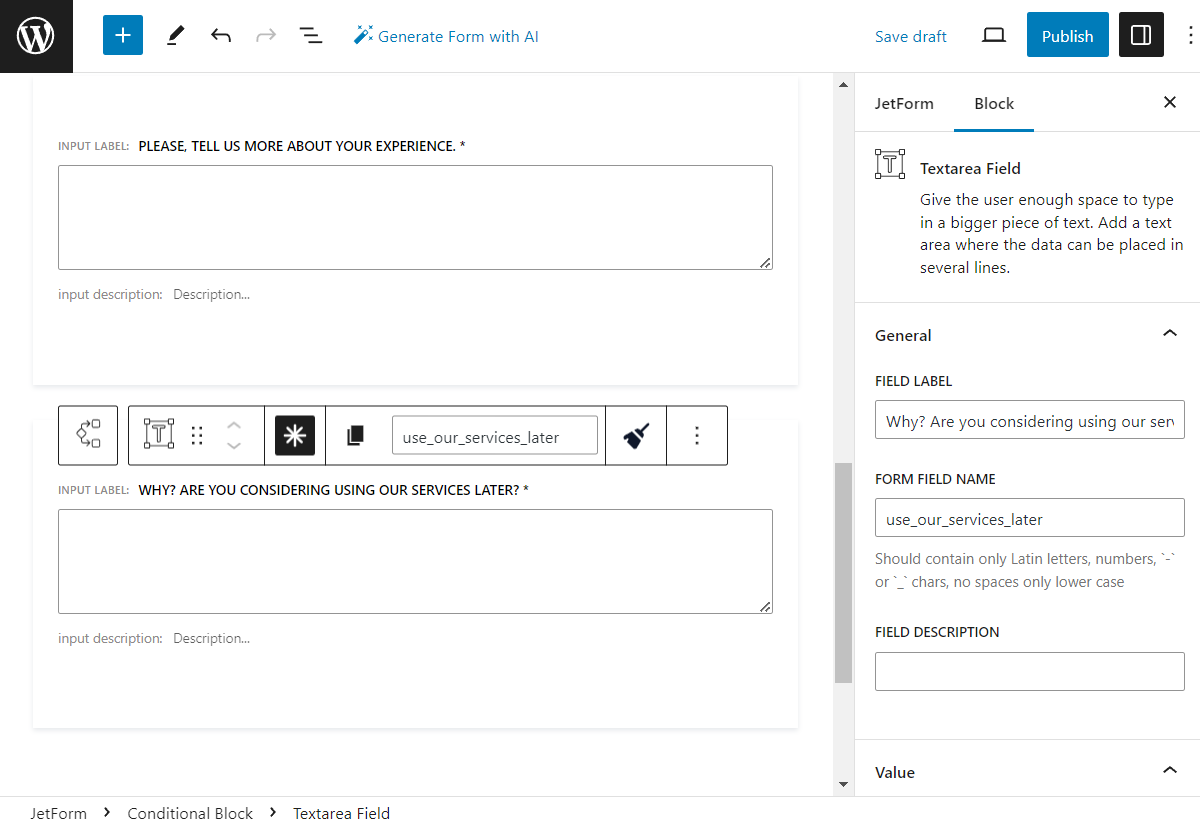Open the Generate Form with AI wand icon
The width and height of the screenshot is (1200, 824).
point(363,35)
